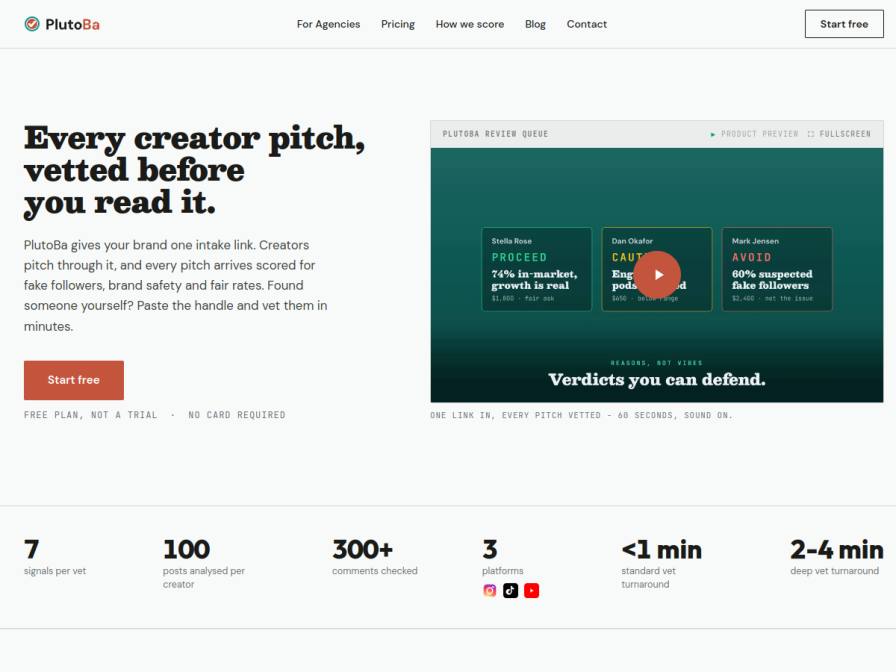Select the Mark Jensen AVOID card
The width and height of the screenshot is (896, 672).
click(x=777, y=269)
